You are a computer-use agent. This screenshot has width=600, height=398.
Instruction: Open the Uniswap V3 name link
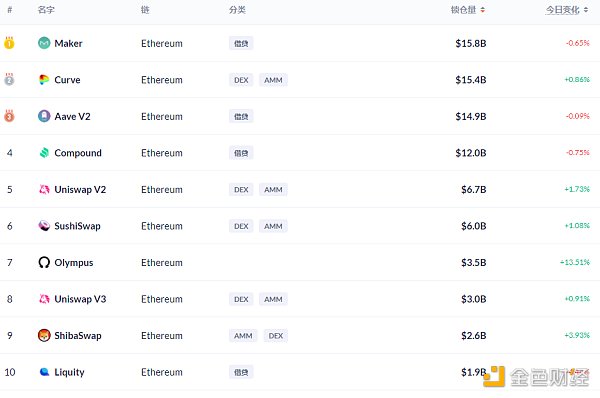click(80, 299)
